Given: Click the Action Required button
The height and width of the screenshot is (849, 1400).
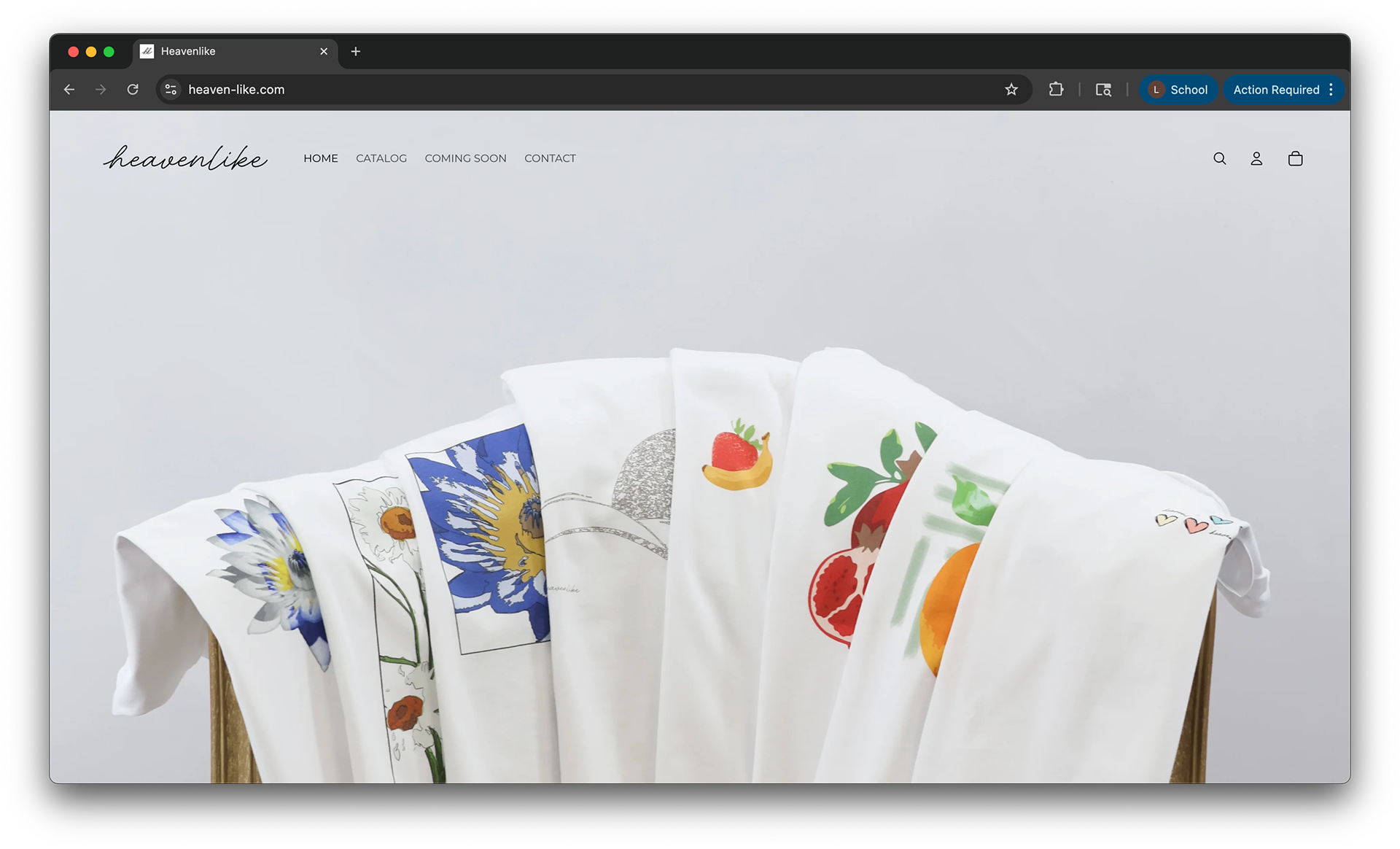Looking at the screenshot, I should (1275, 90).
